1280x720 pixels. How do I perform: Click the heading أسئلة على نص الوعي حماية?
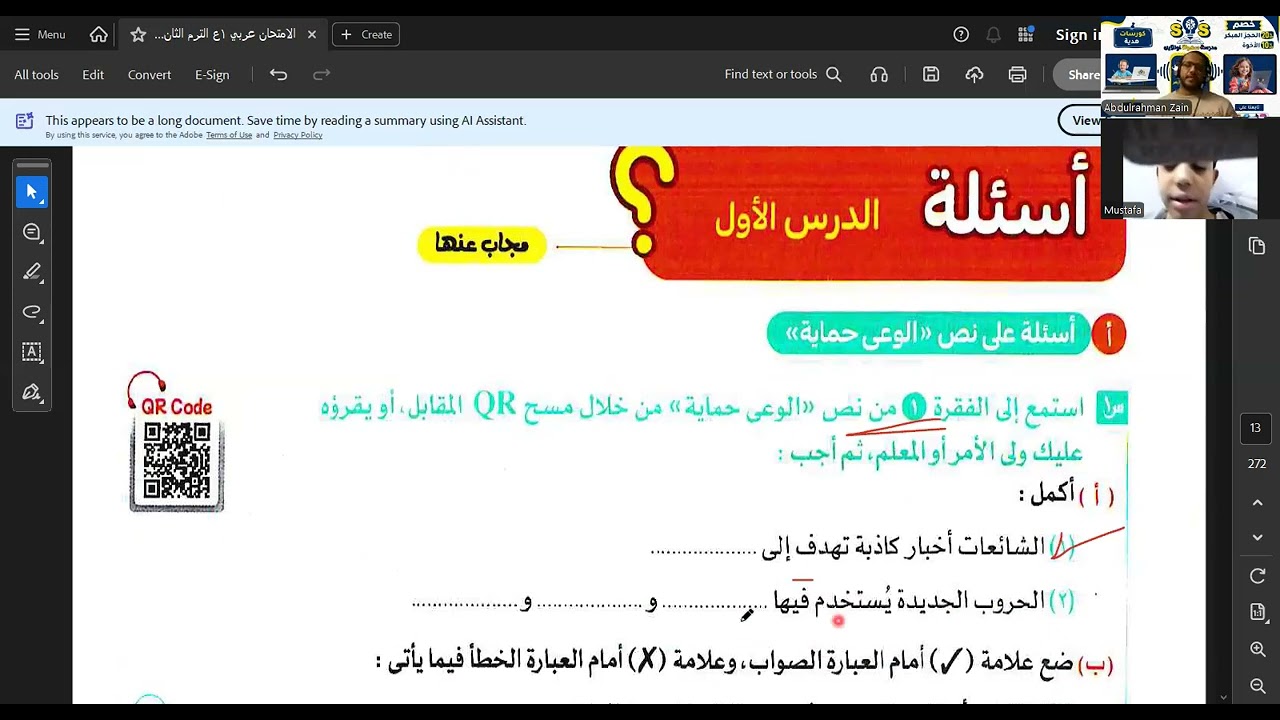[929, 334]
